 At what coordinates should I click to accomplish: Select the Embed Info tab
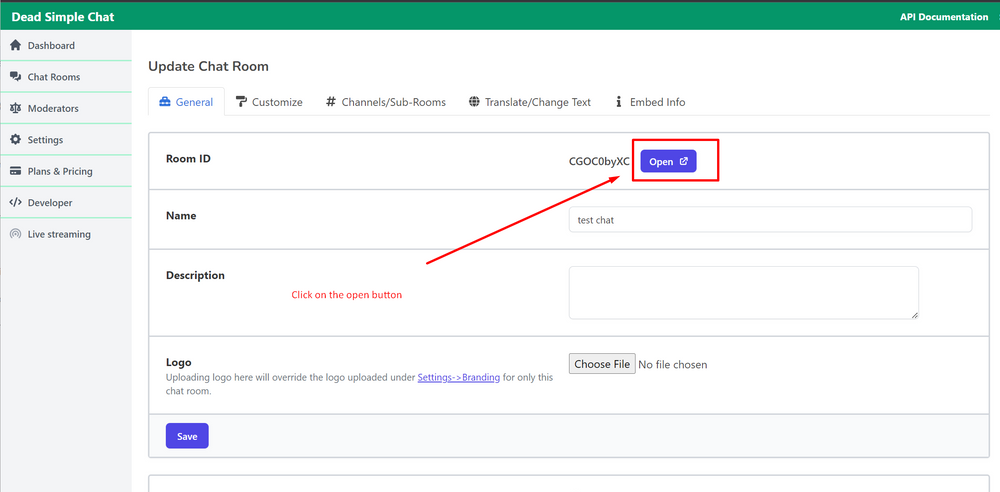click(x=650, y=102)
